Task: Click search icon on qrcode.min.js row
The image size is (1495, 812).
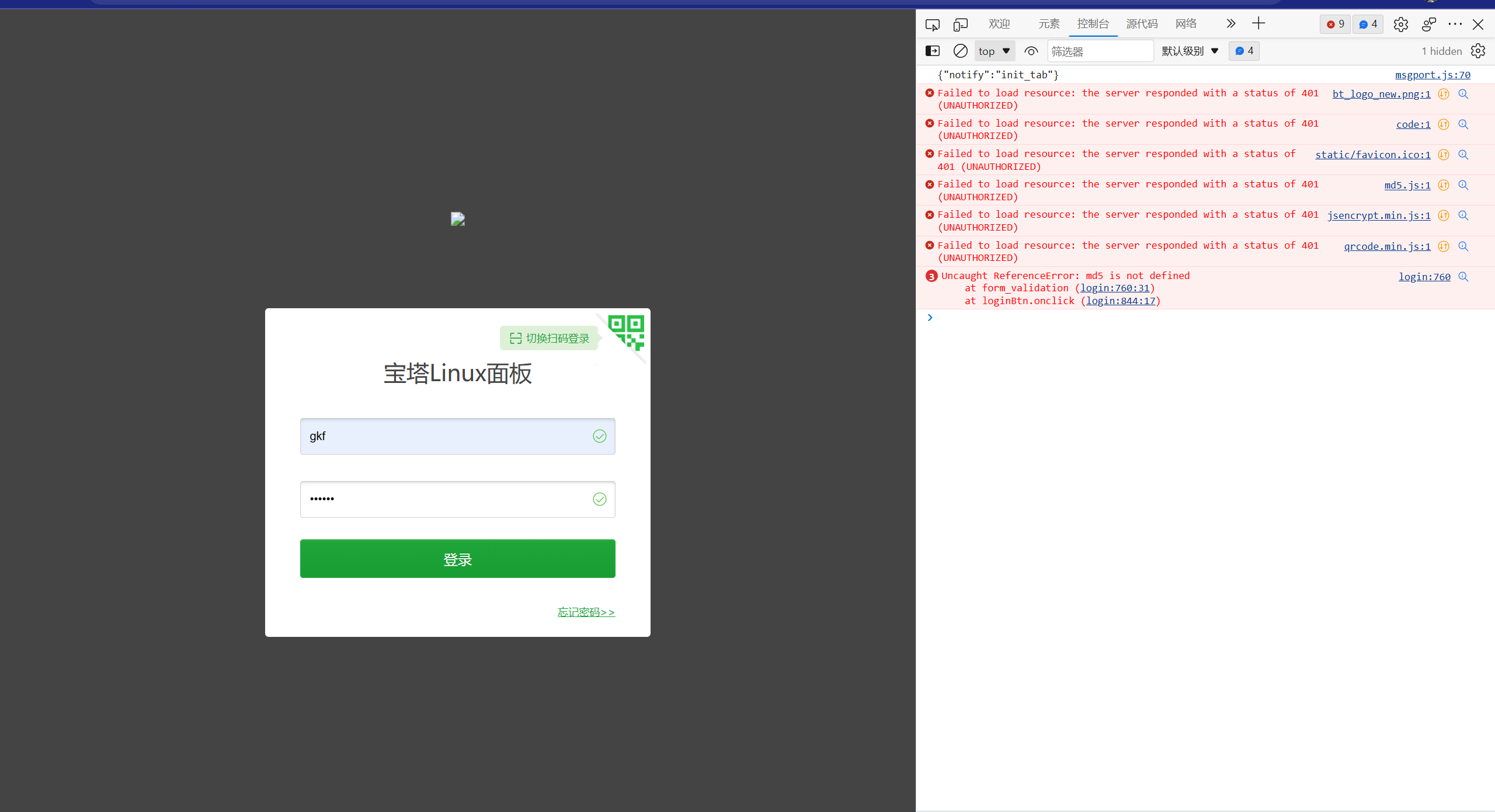Action: 1463,246
